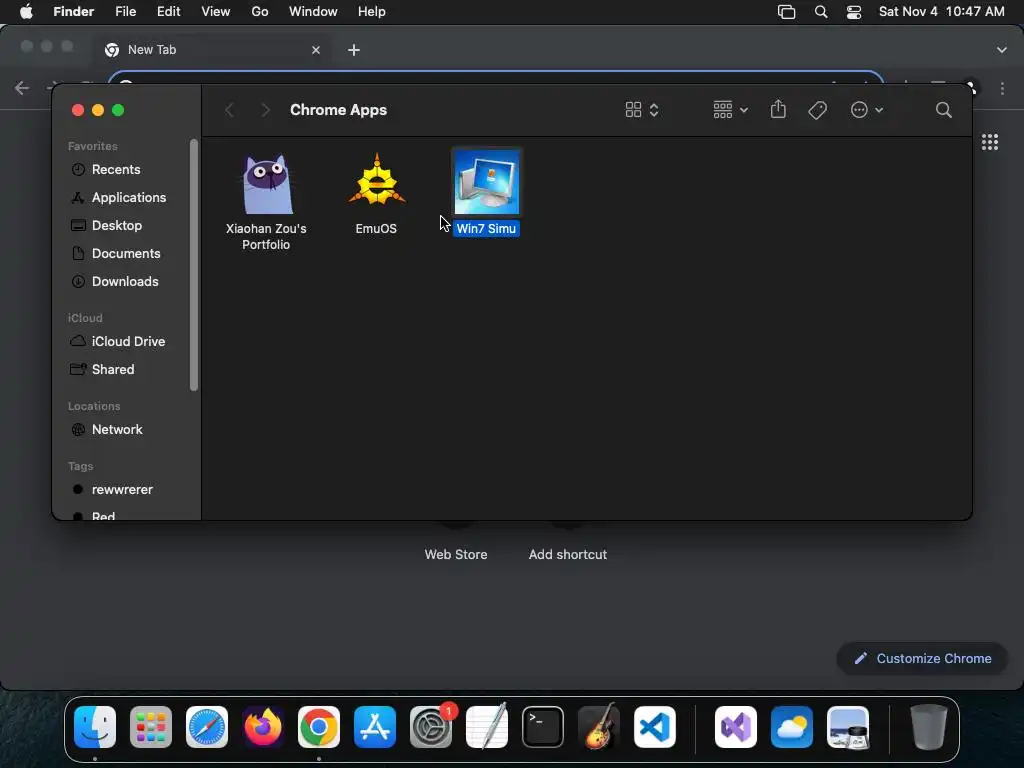This screenshot has height=768, width=1024.
Task: Open Launchpad from the Dock
Action: click(x=151, y=727)
